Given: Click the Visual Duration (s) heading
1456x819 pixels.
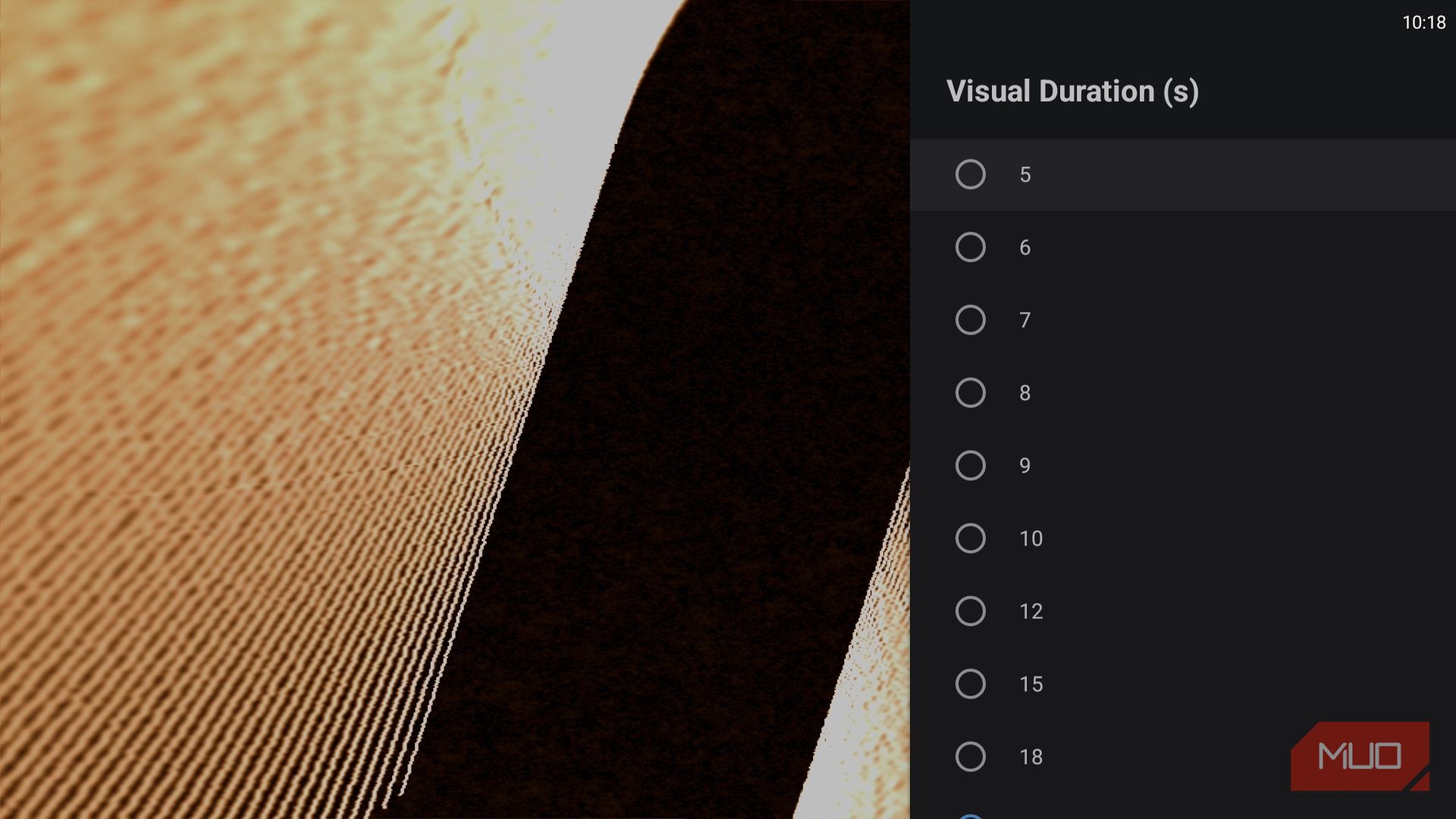Looking at the screenshot, I should tap(1072, 92).
